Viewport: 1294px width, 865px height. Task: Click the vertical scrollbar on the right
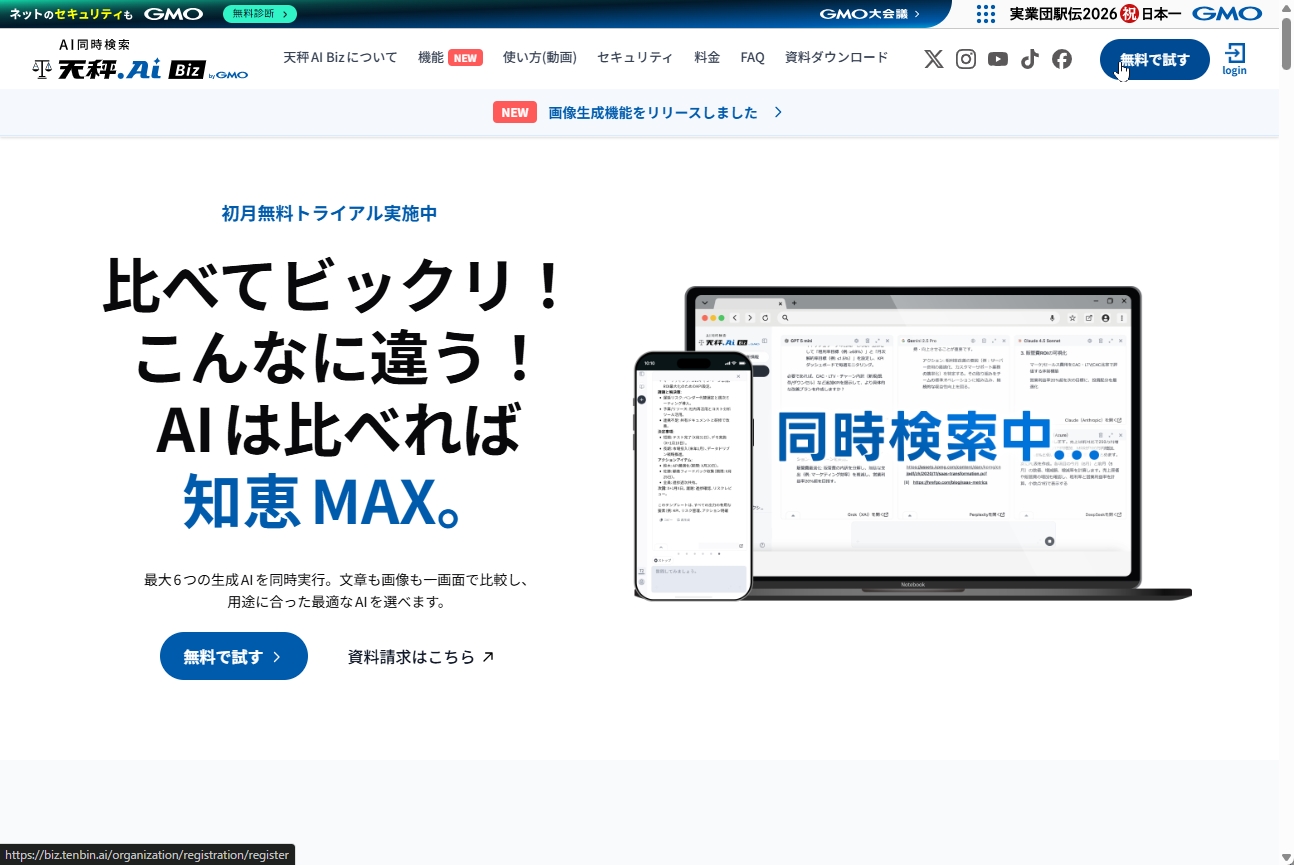[x=1285, y=50]
